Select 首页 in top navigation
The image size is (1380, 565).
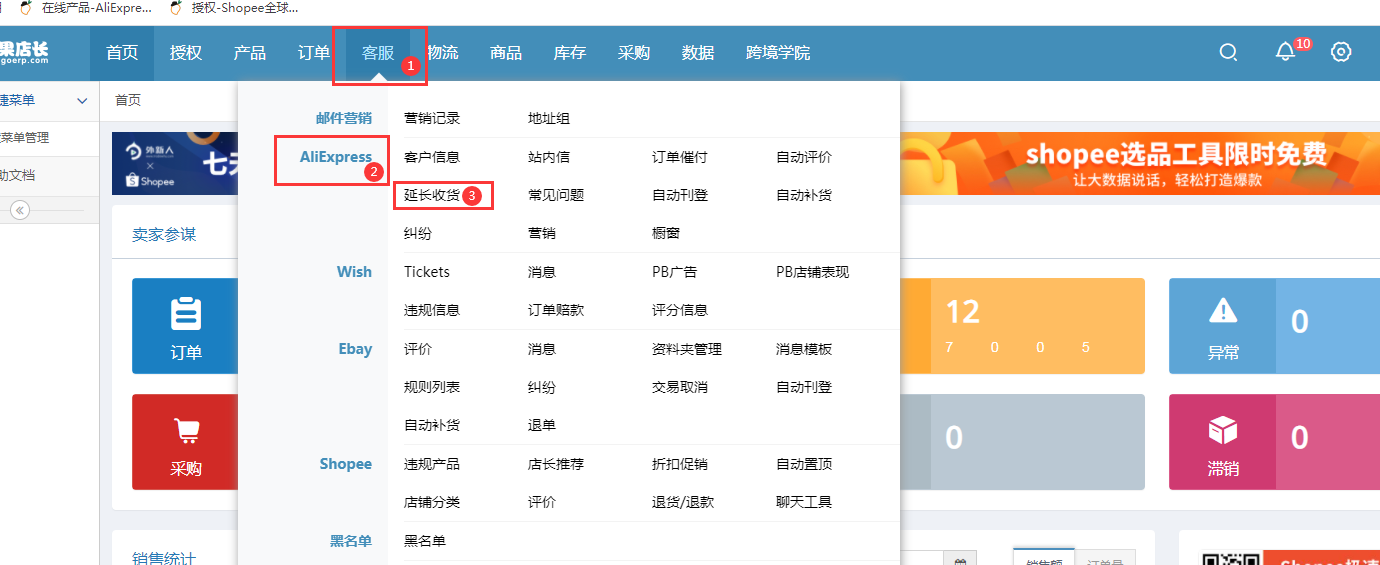122,53
